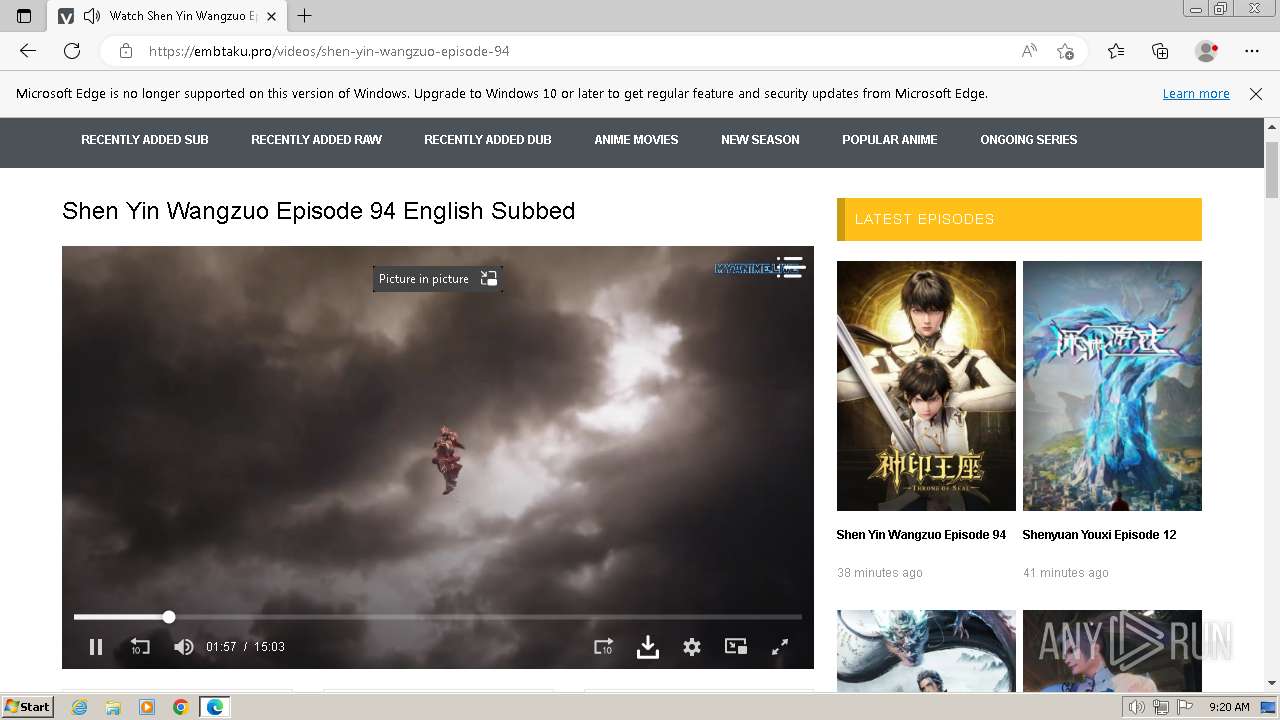Click the address bar URL

click(329, 51)
